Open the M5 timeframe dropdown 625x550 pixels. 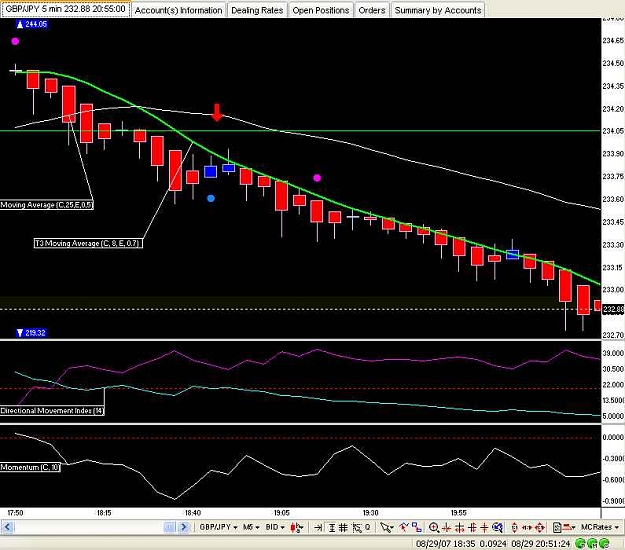pyautogui.click(x=250, y=527)
